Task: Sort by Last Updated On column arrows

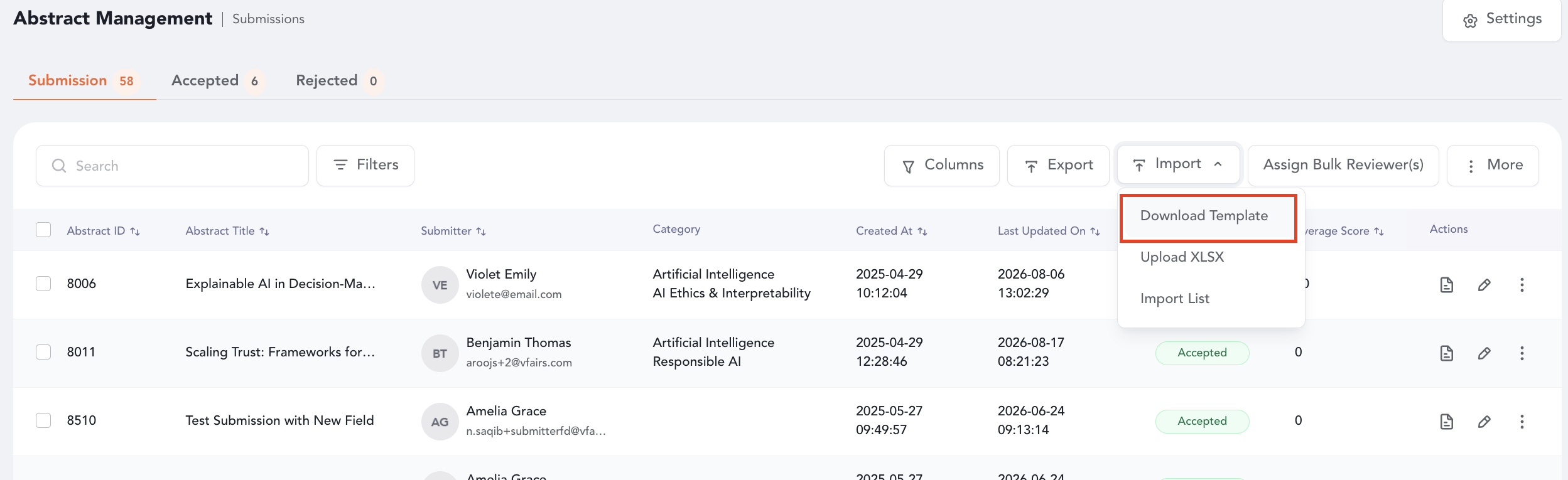Action: click(x=1095, y=232)
